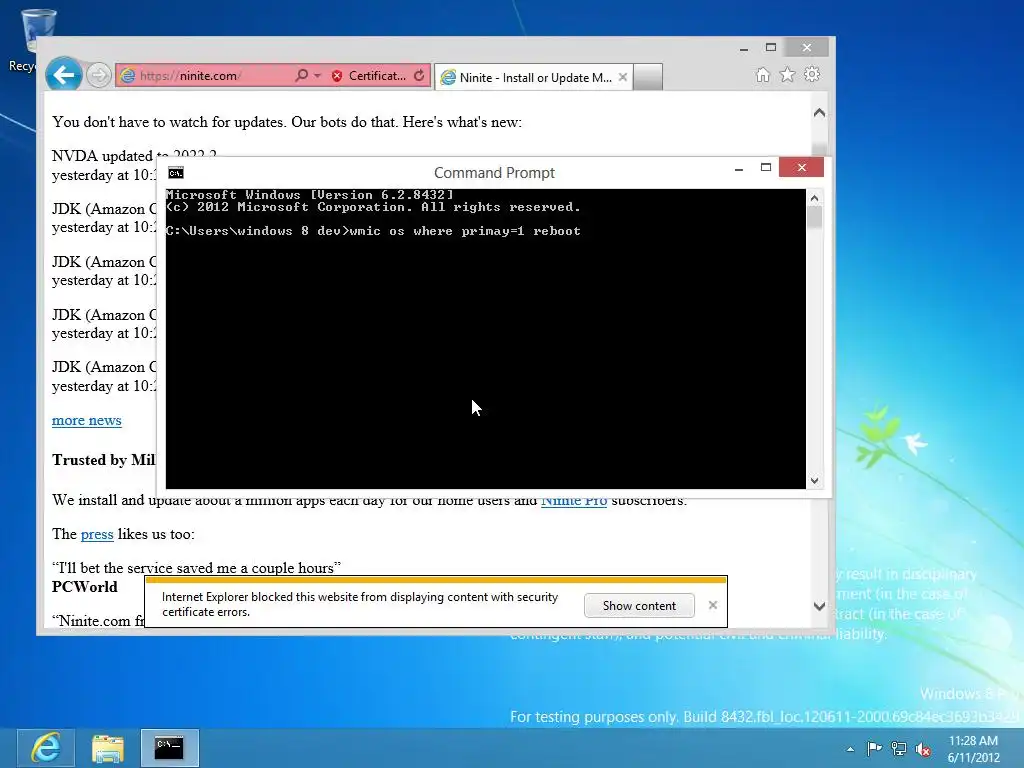Go to the IE home page icon

coord(763,74)
